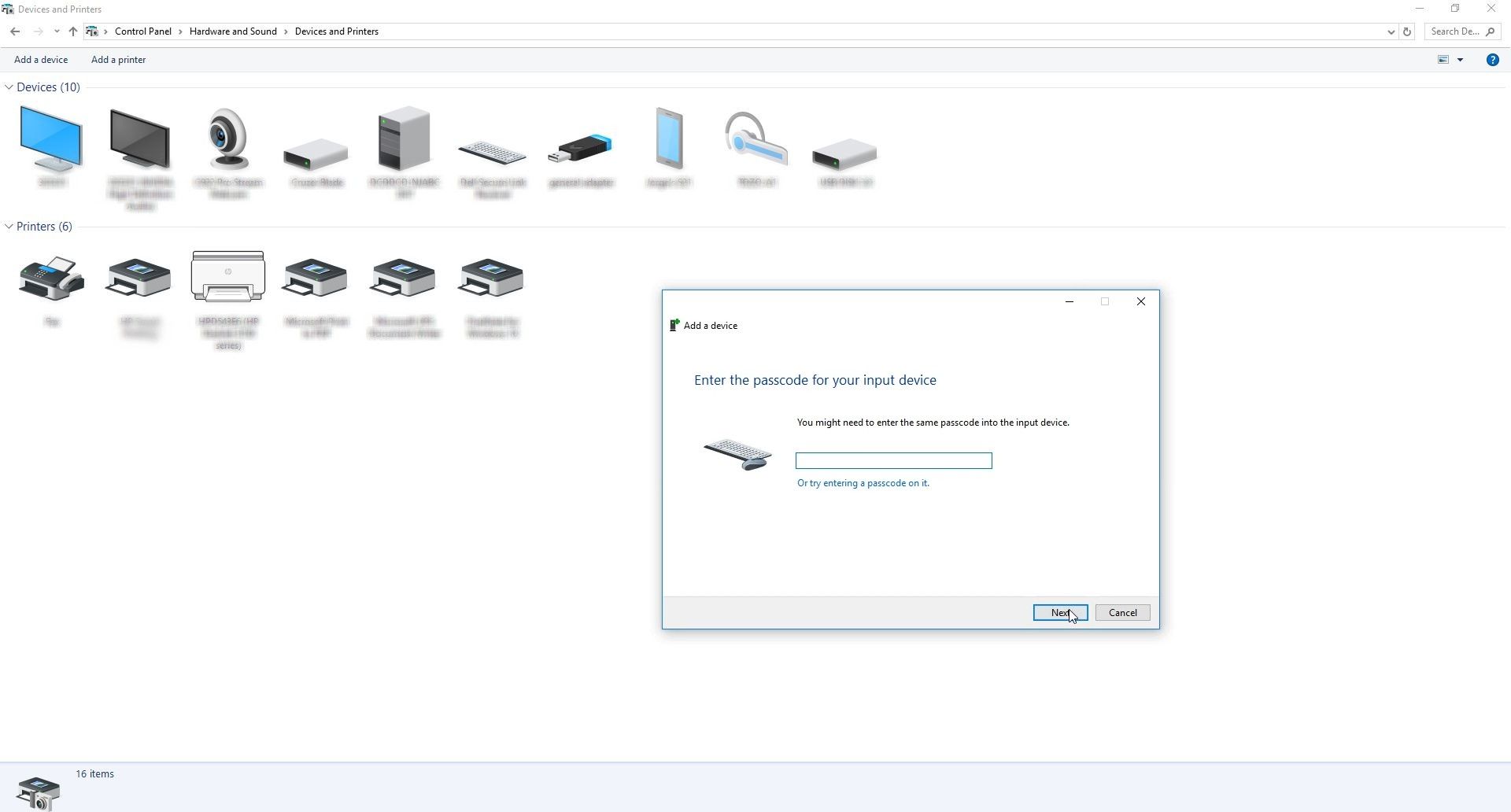1511x812 pixels.
Task: Click the USB adapter dongle device icon
Action: point(580,149)
